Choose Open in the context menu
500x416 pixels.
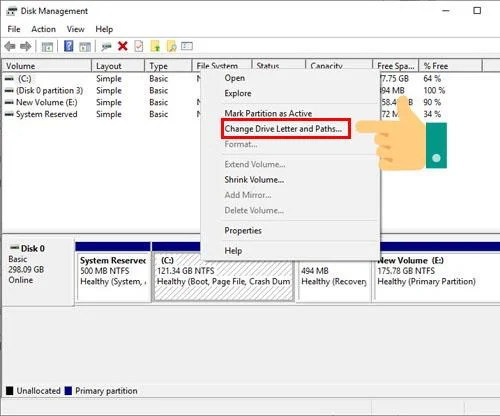point(235,78)
